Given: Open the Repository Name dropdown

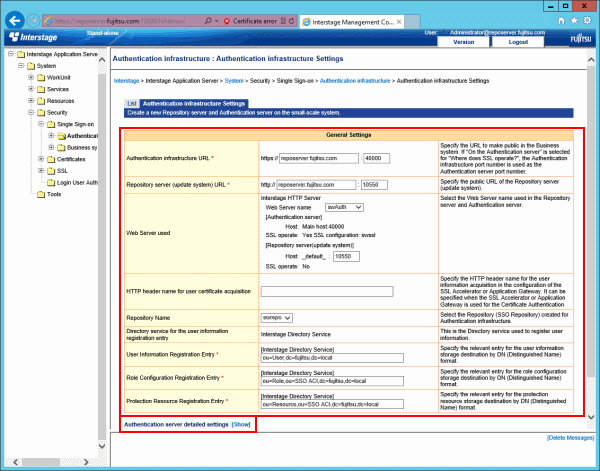Looking at the screenshot, I should pyautogui.click(x=277, y=318).
